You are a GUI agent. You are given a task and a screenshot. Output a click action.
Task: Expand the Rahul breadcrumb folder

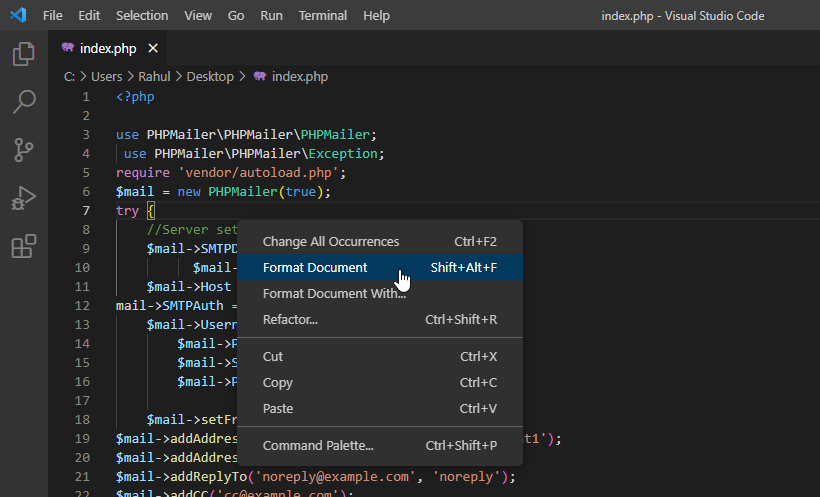point(154,76)
